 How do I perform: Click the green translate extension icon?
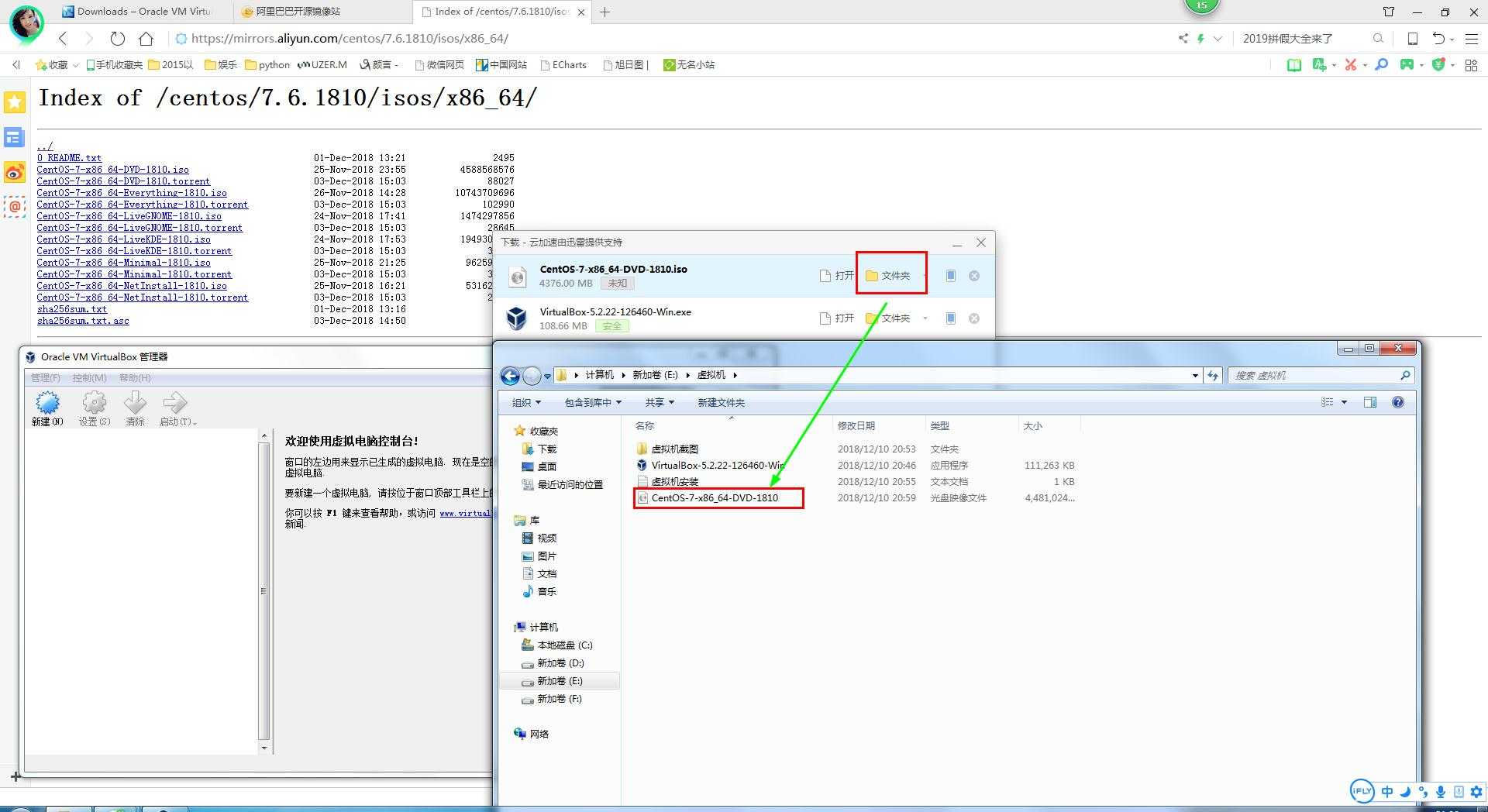[x=1319, y=65]
